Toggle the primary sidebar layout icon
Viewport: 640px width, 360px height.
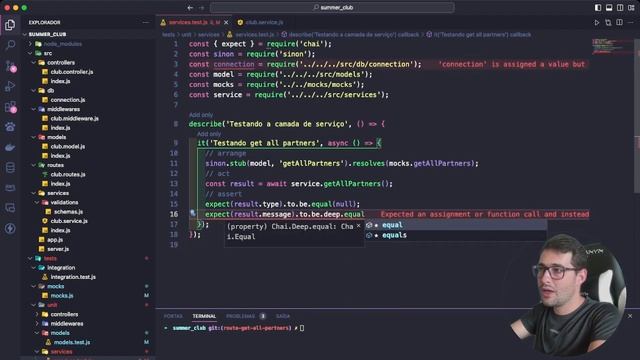point(598,7)
